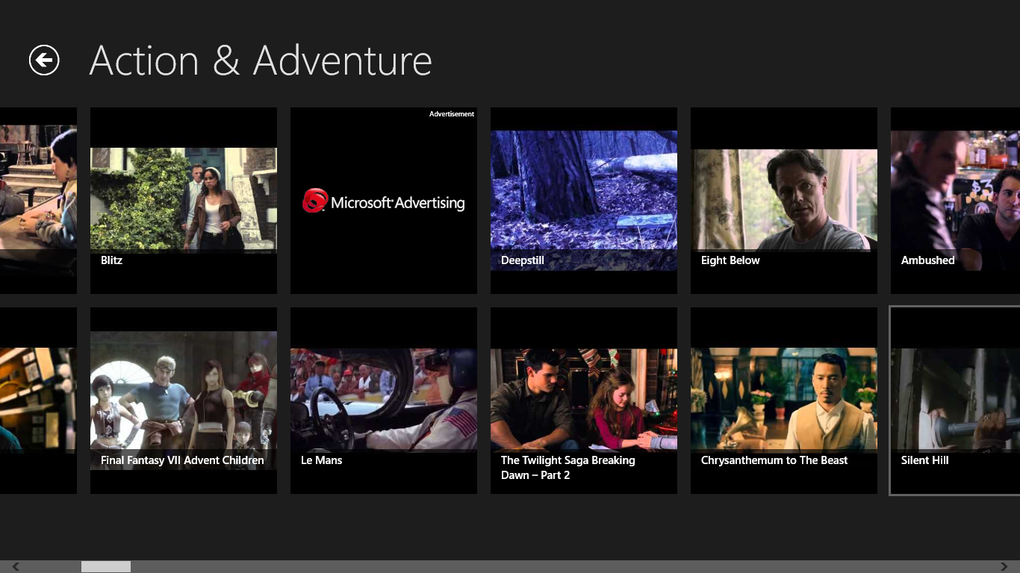Go back using the circled arrow button
Screen dimensions: 1020x573
(x=44, y=60)
